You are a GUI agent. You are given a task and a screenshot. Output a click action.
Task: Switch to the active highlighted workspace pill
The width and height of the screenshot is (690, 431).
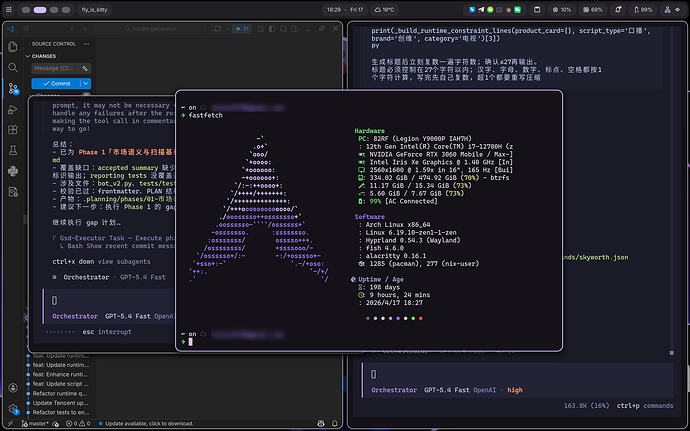(40, 10)
